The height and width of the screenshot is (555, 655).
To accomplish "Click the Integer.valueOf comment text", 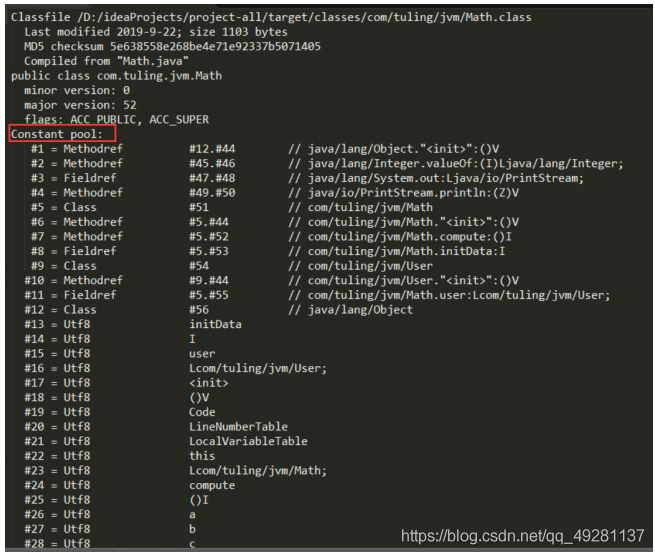I will 456,163.
